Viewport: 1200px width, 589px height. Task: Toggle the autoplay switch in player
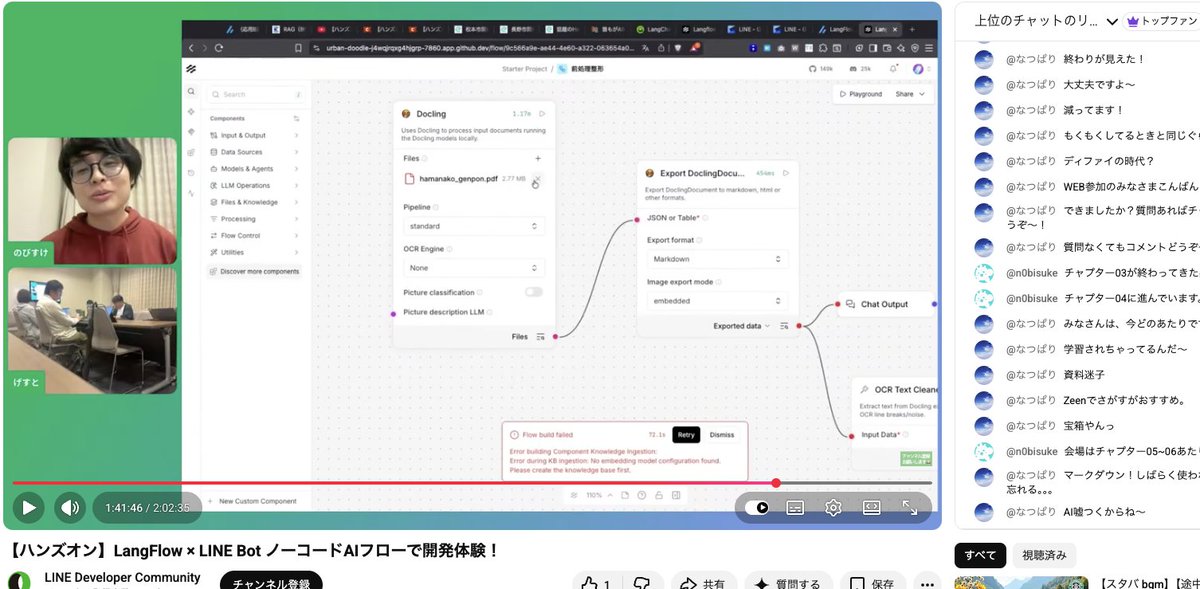[757, 508]
